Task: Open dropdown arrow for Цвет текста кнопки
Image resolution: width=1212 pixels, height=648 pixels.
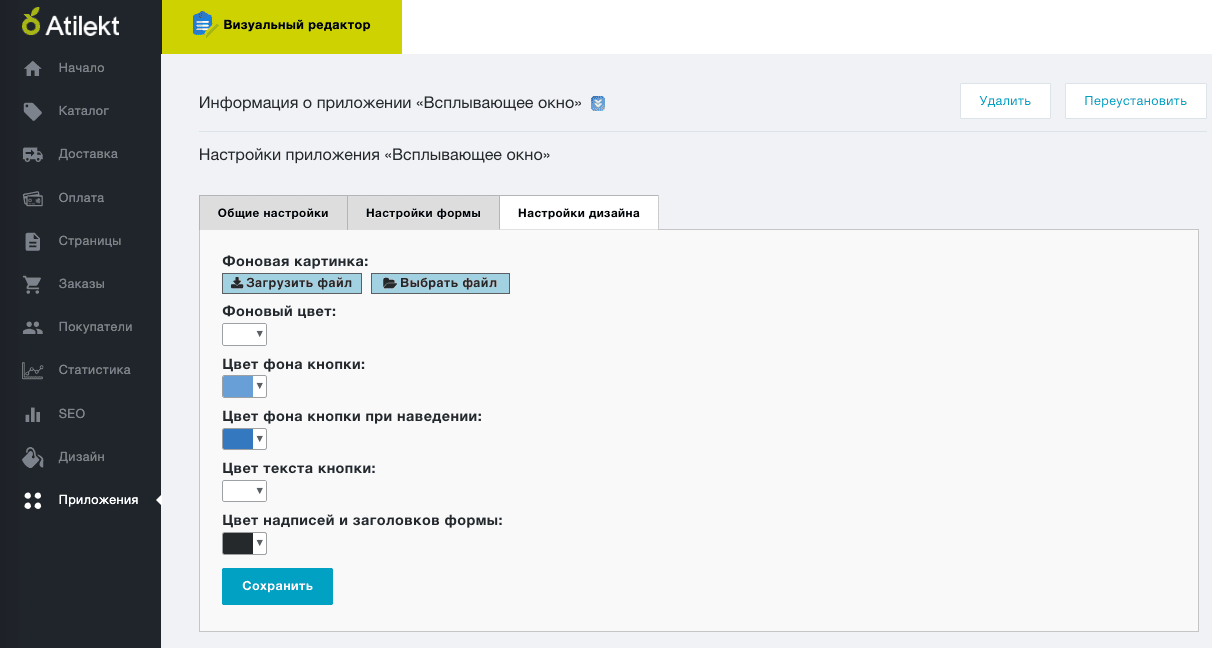Action: (260, 491)
